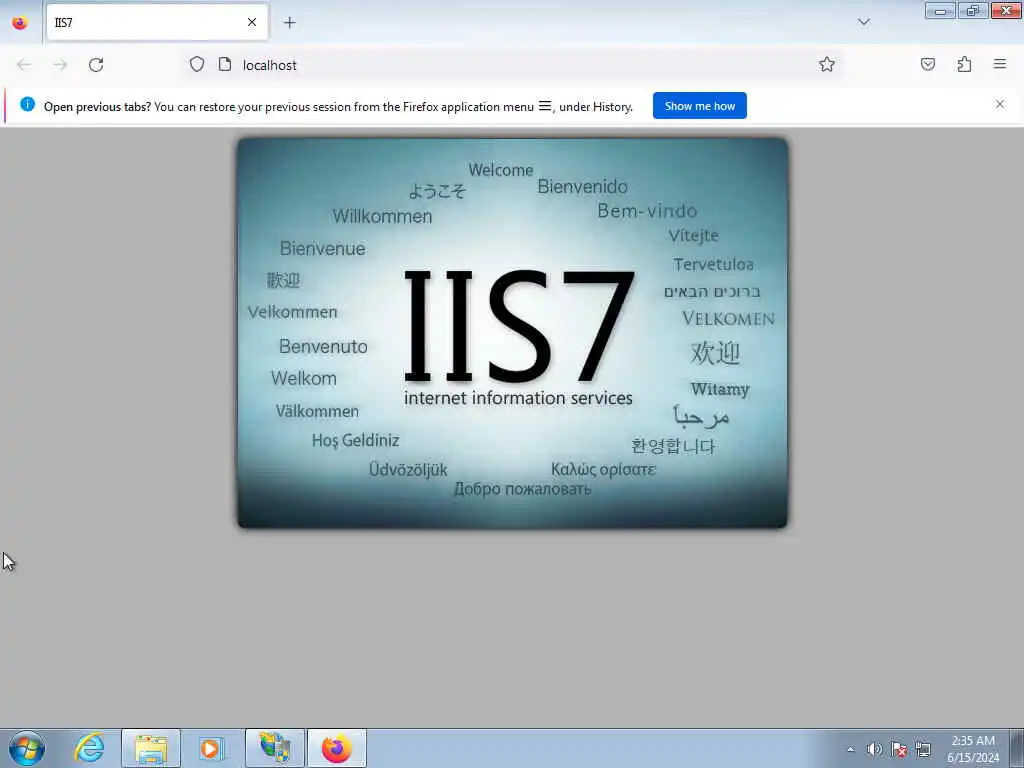Bookmark this page with the star
Viewport: 1024px width, 768px height.
827,64
